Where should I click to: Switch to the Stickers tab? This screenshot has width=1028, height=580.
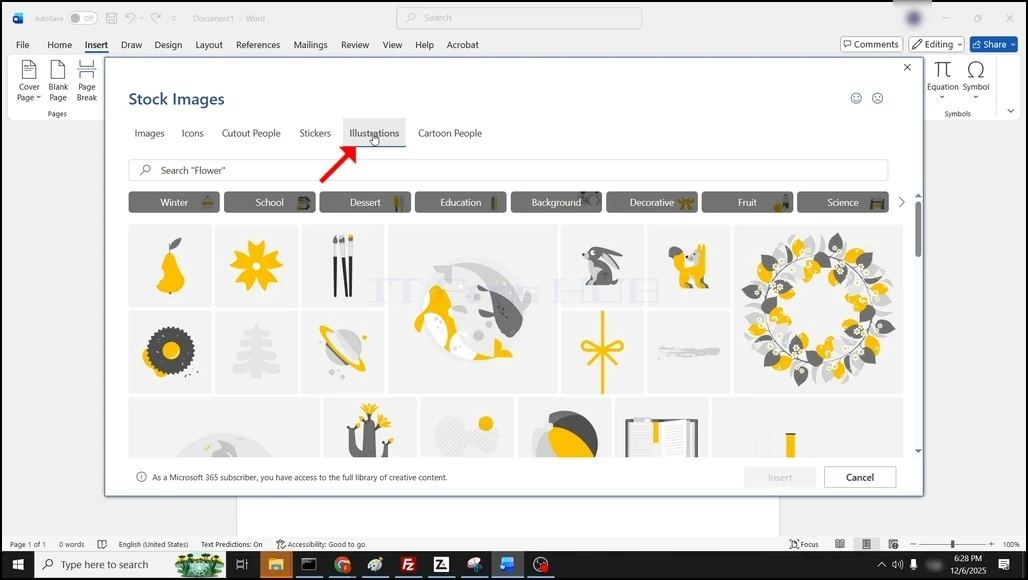coord(315,133)
